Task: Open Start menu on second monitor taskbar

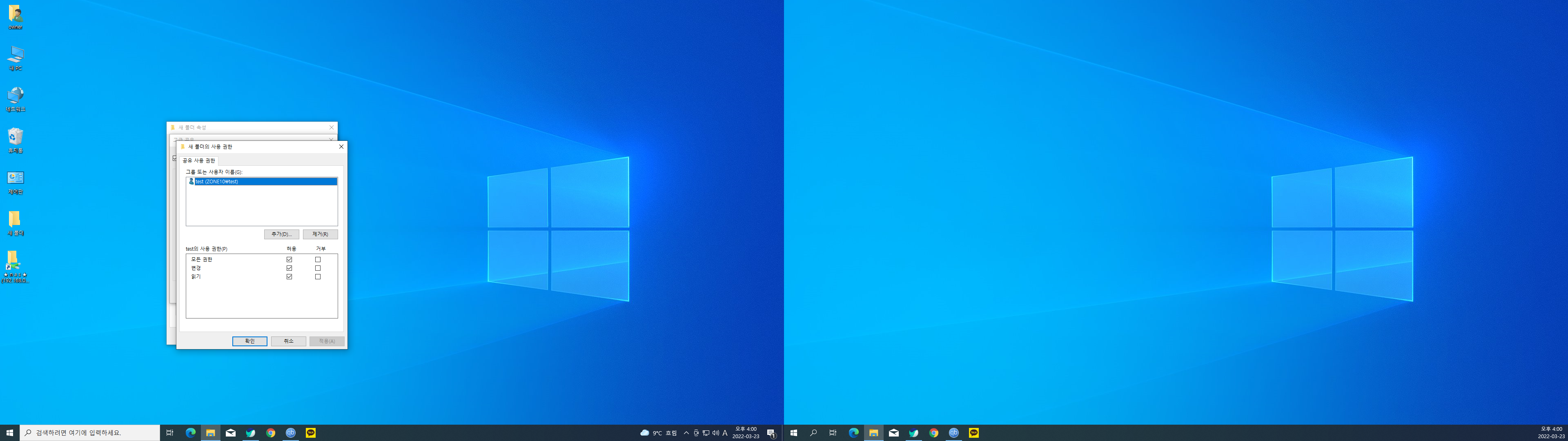Action: point(794,433)
